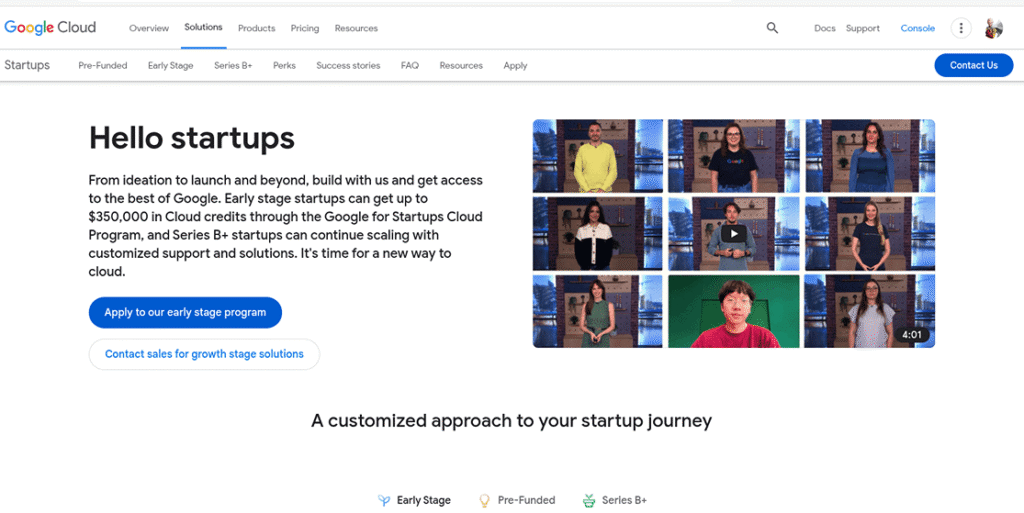Viewport: 1024px width, 513px height.
Task: Click the 4:01 video duration badge
Action: point(912,335)
